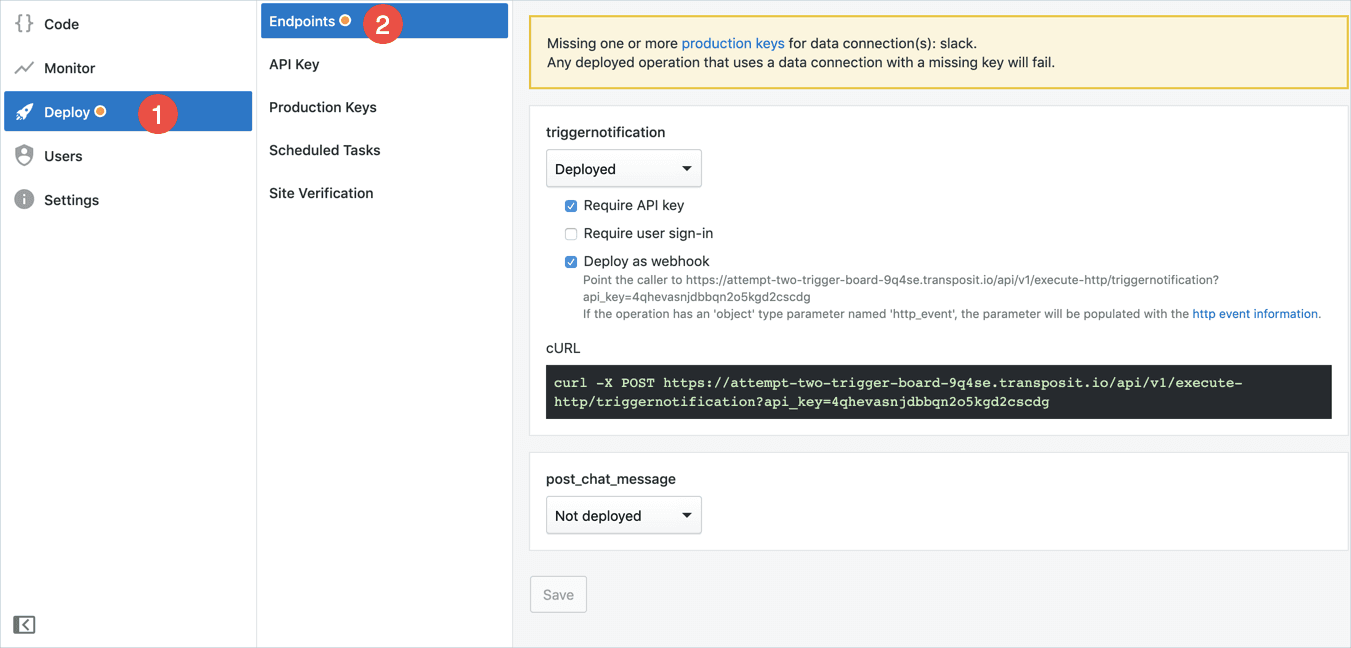Click the red number 1 marker badge
This screenshot has width=1351, height=648.
(157, 113)
